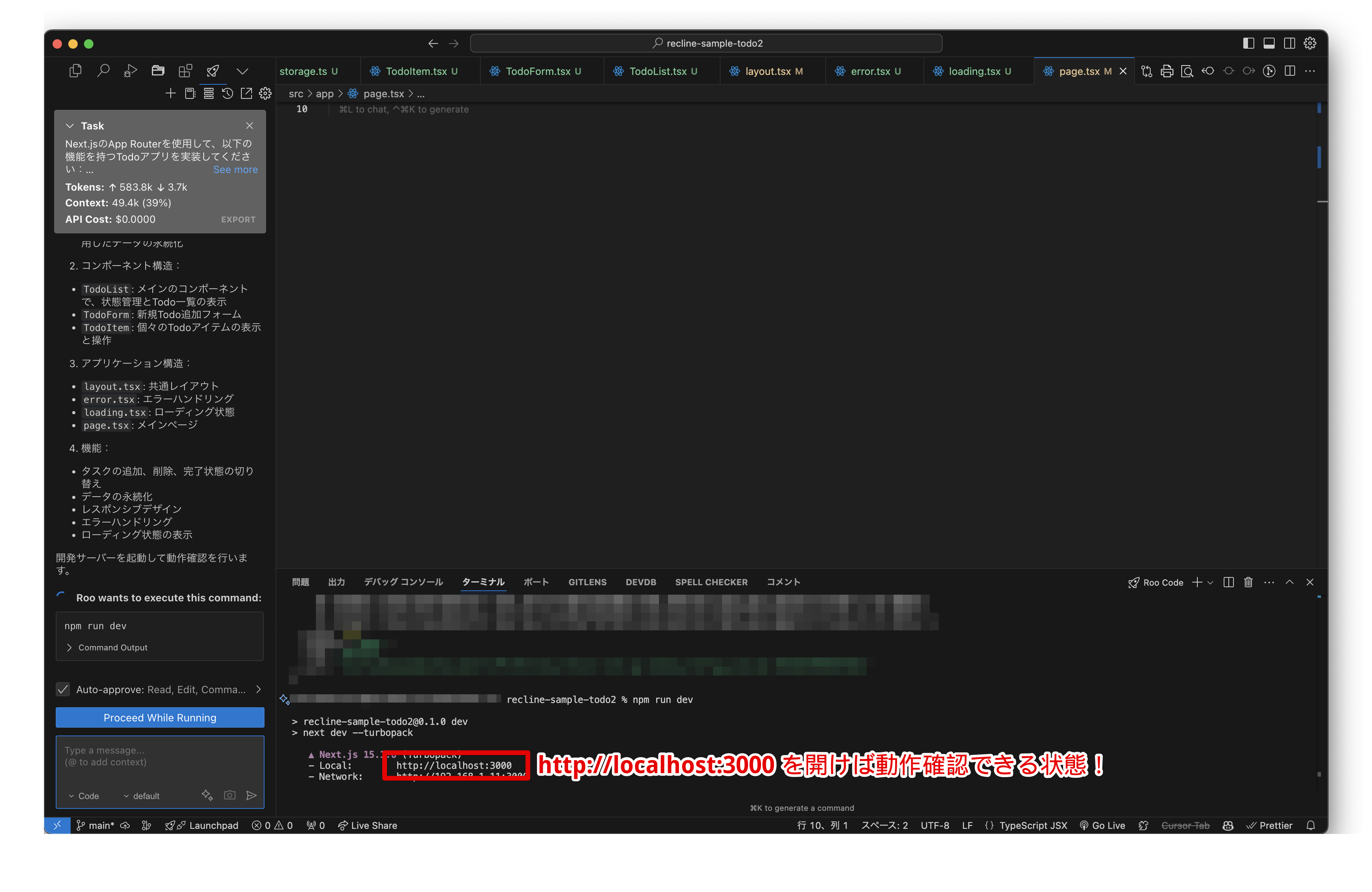The height and width of the screenshot is (892, 1372).
Task: Enhance prompt with sparkle icon
Action: point(208,795)
